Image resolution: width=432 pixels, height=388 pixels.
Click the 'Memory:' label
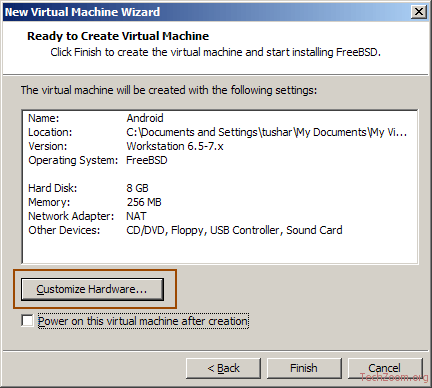49,202
